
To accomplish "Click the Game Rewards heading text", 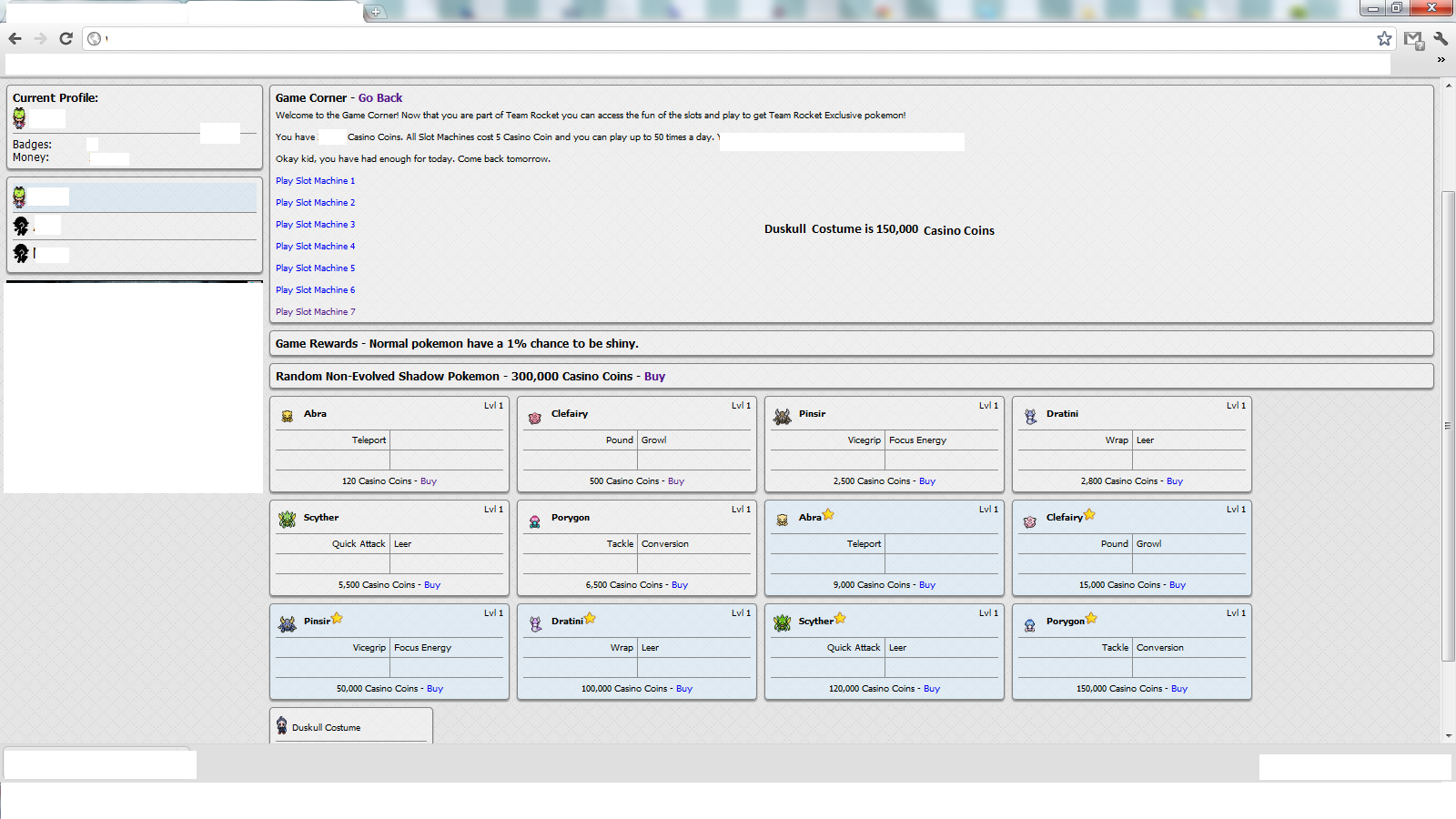I will click(457, 344).
